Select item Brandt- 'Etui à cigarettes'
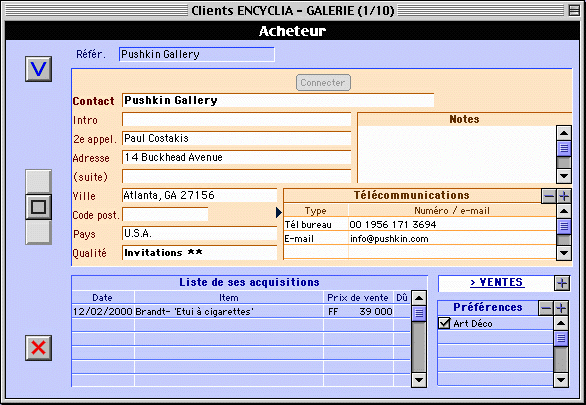Viewport: 586px width, 405px height. point(229,311)
